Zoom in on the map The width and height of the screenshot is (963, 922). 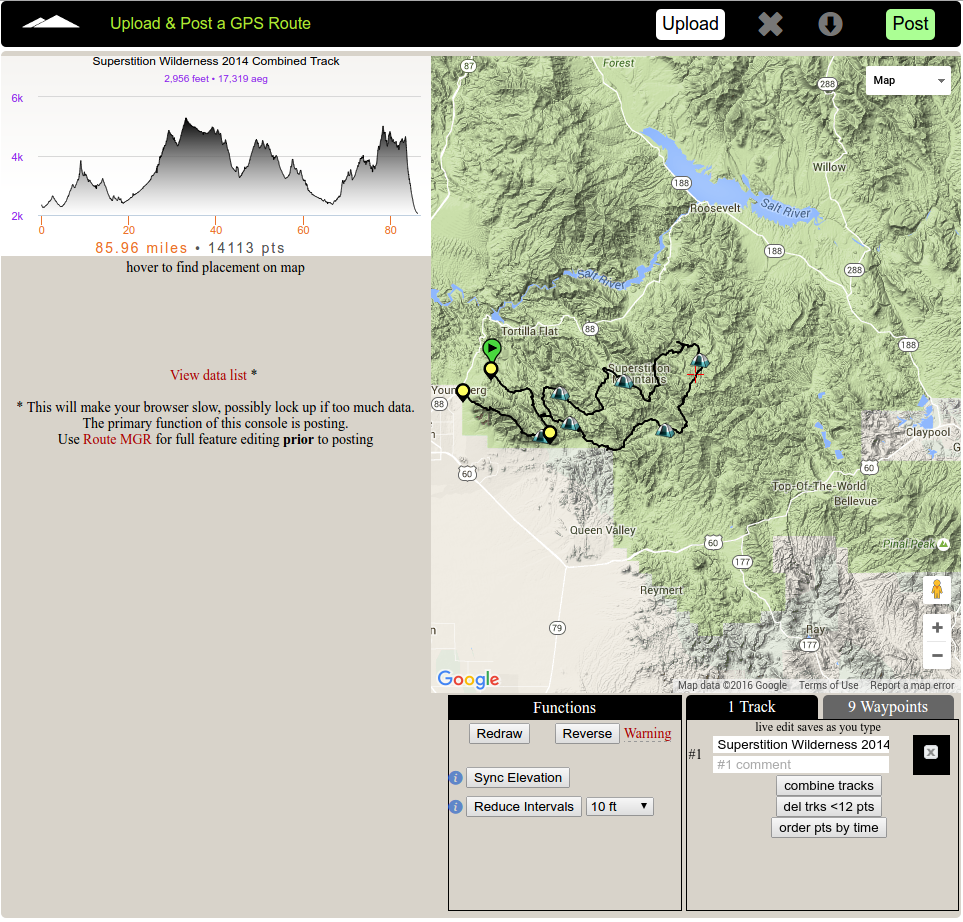pyautogui.click(x=937, y=628)
